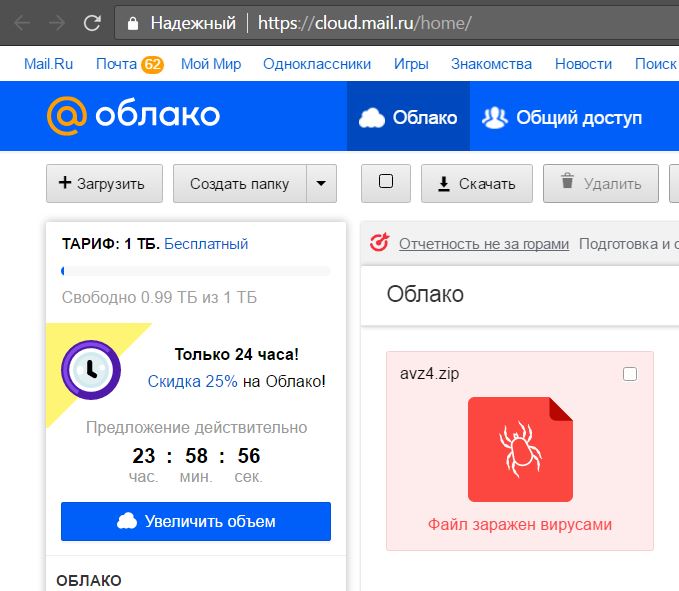Click the browser back arrow
Image resolution: width=679 pixels, height=591 pixels.
22,23
